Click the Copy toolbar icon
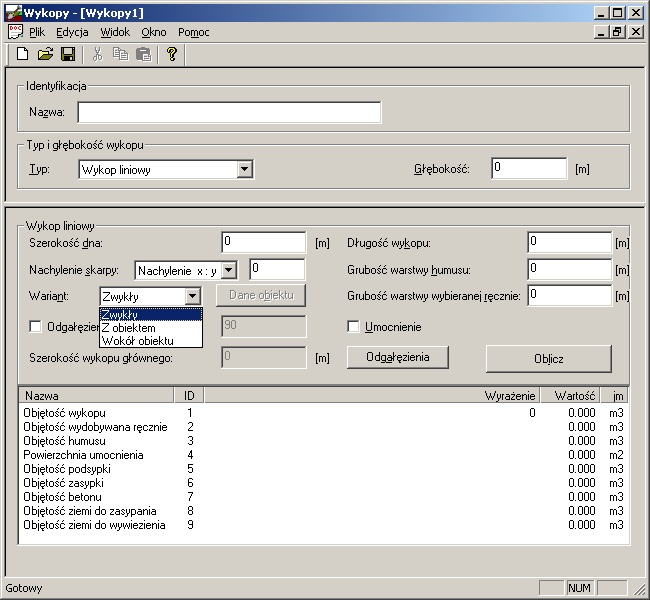Image resolution: width=650 pixels, height=600 pixels. click(121, 54)
